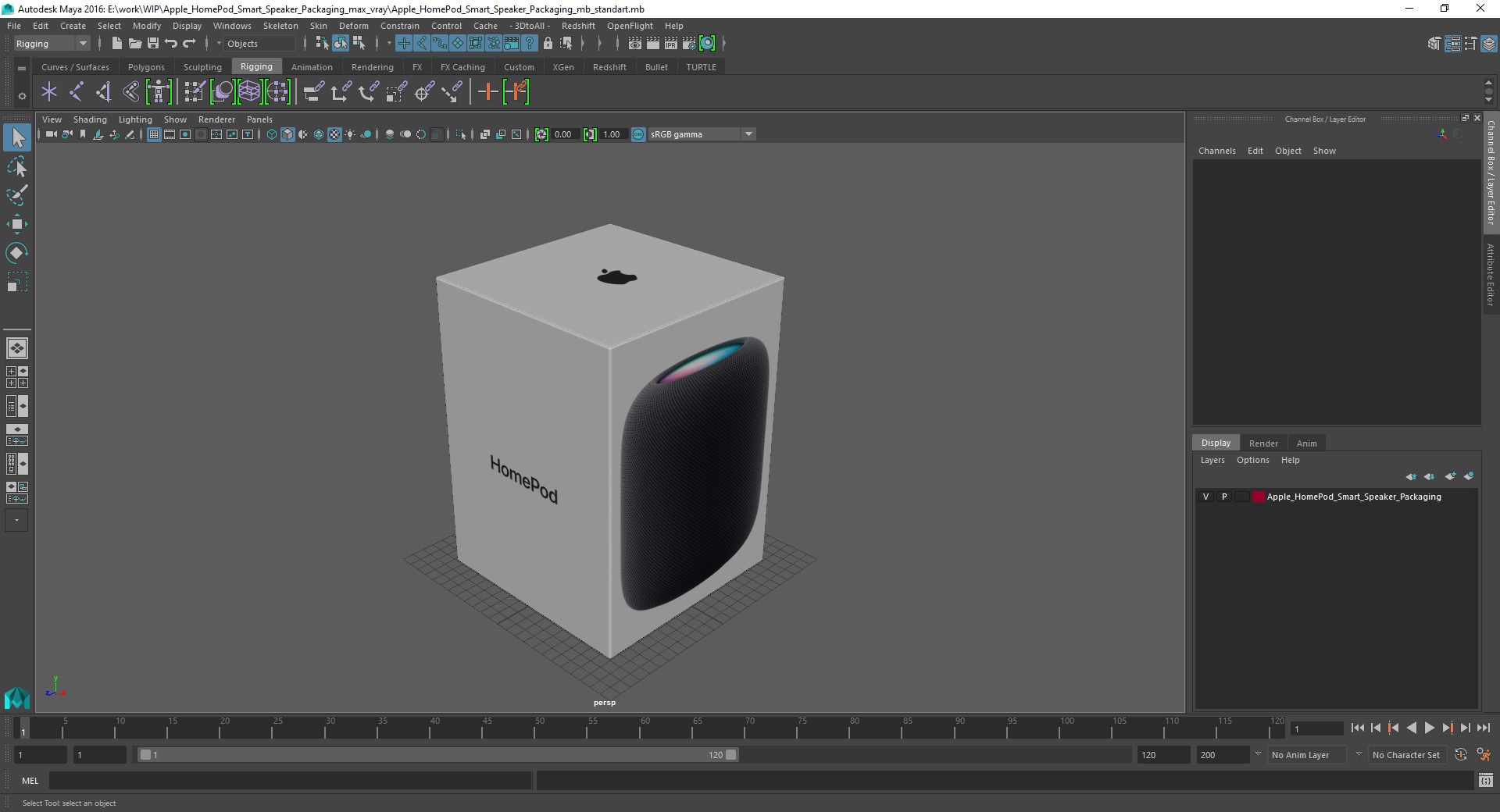
Task: Click the Parent Constraint shelf icon
Action: click(x=314, y=92)
